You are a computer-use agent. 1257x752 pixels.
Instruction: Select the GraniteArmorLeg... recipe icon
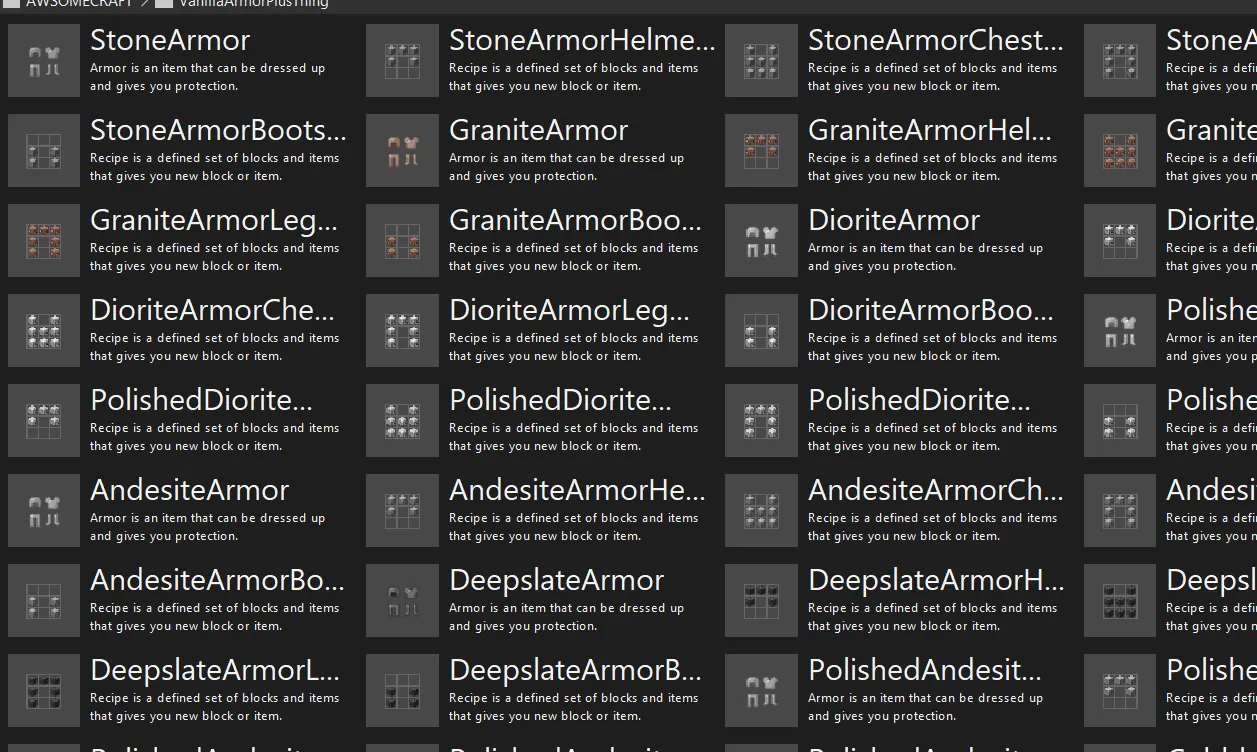[x=44, y=241]
